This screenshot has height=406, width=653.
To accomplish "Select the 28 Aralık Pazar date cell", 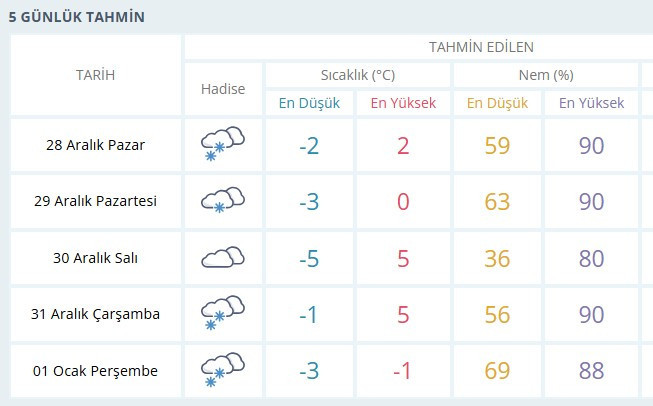I will pos(96,145).
